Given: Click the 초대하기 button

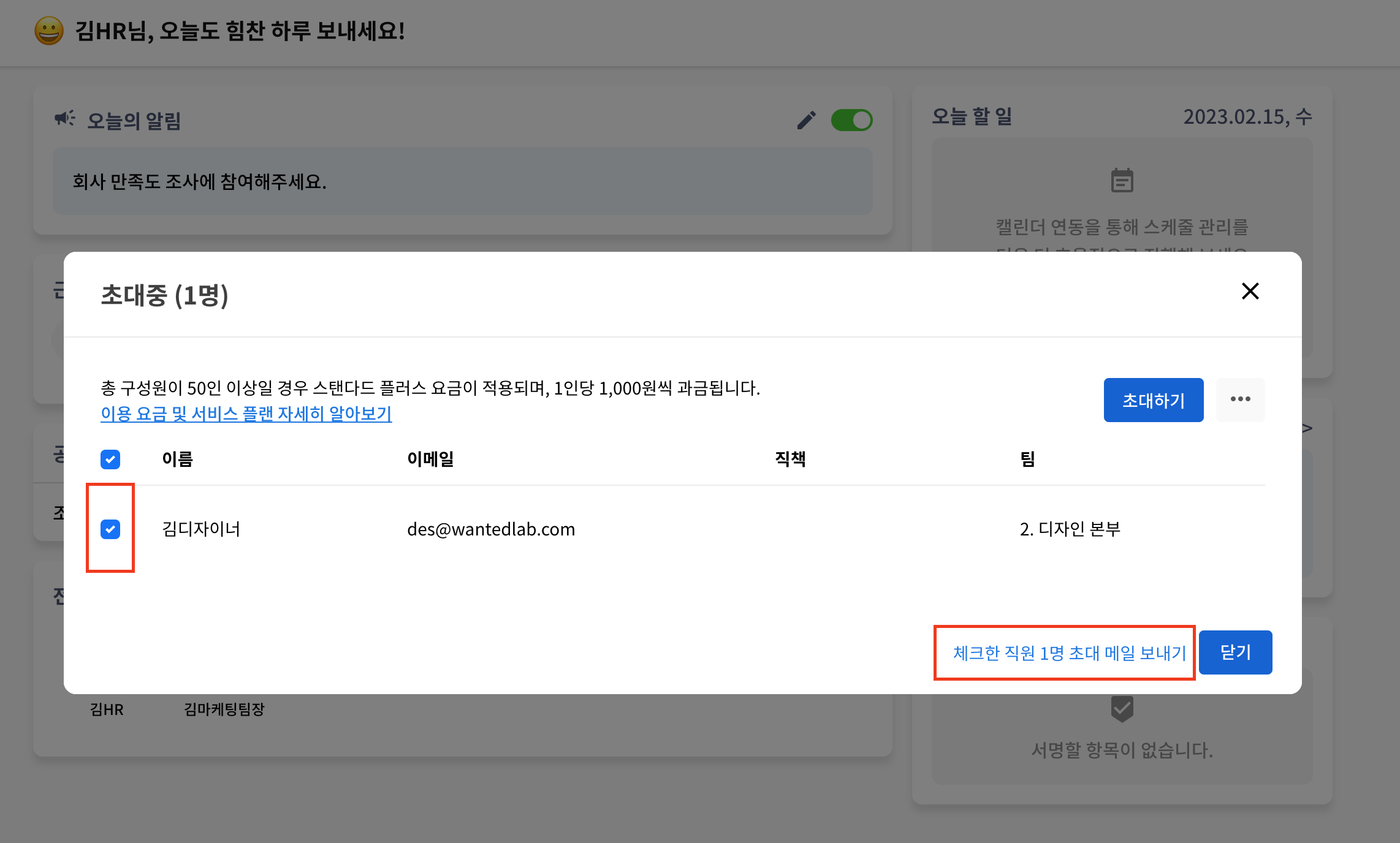Looking at the screenshot, I should [x=1153, y=400].
